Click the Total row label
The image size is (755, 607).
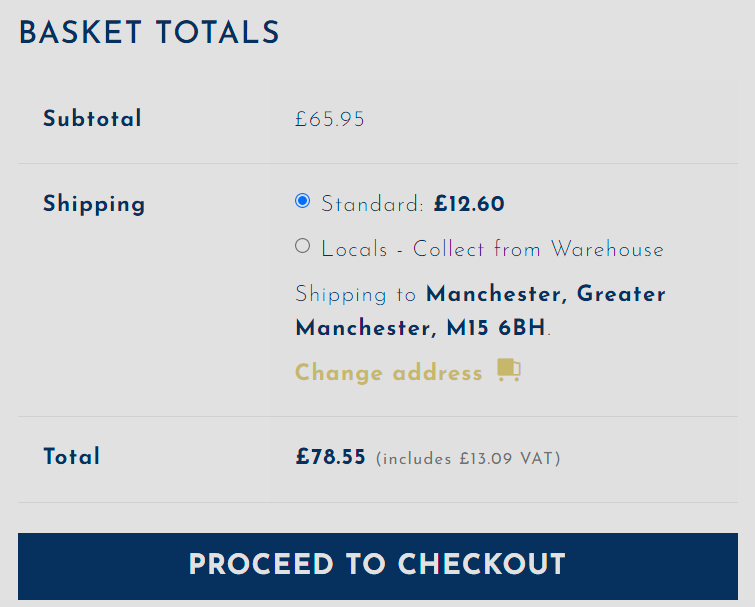click(71, 456)
